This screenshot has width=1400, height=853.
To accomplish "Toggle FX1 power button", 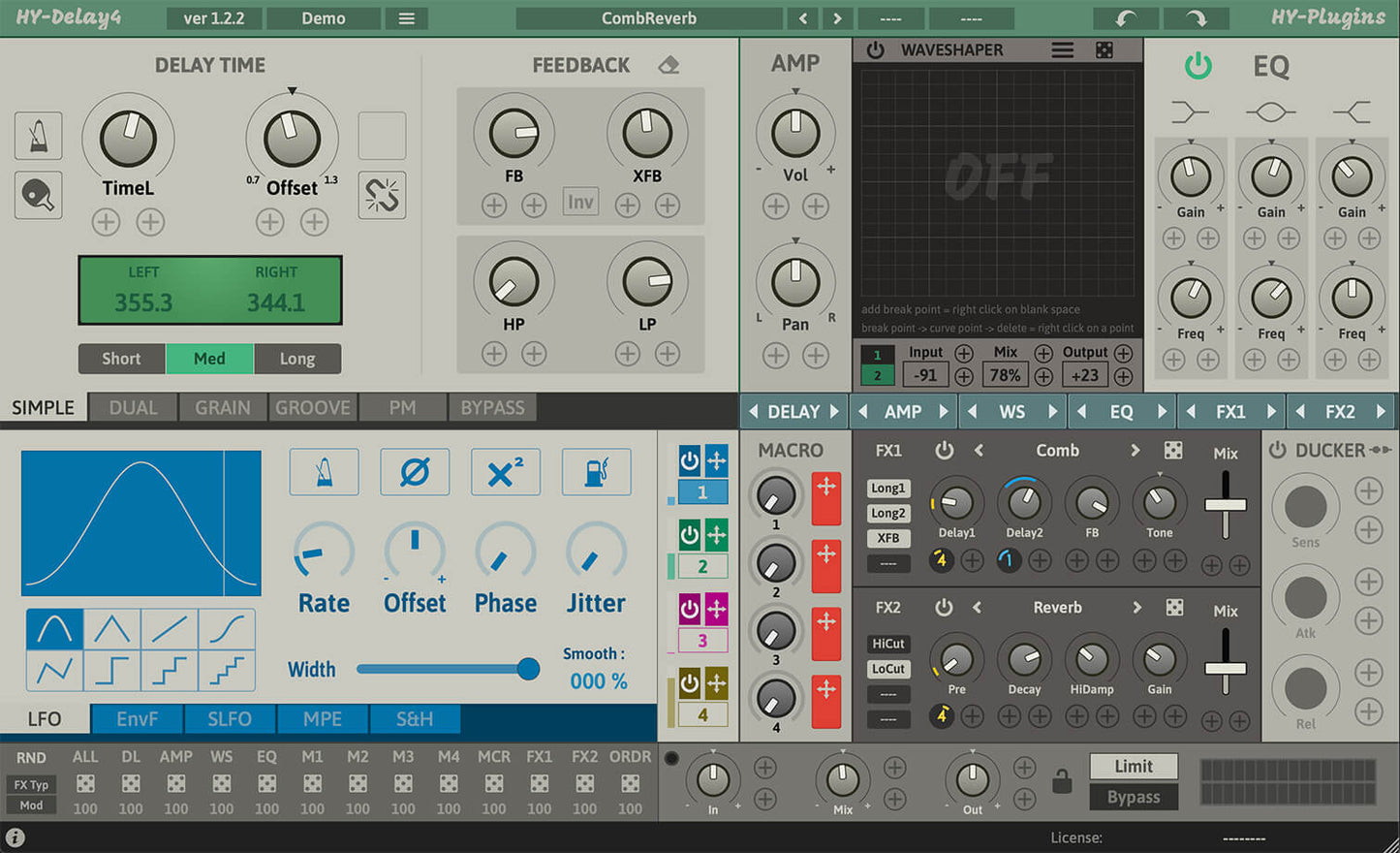I will [x=944, y=451].
